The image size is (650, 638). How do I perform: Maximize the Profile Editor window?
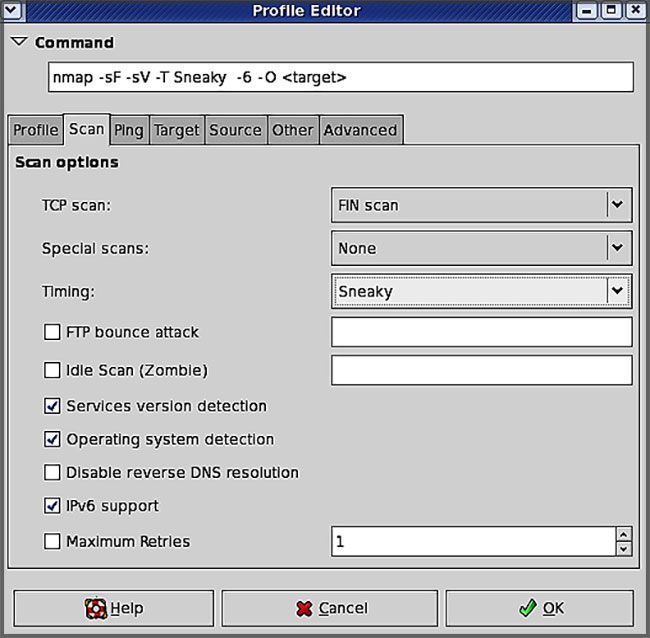[611, 10]
